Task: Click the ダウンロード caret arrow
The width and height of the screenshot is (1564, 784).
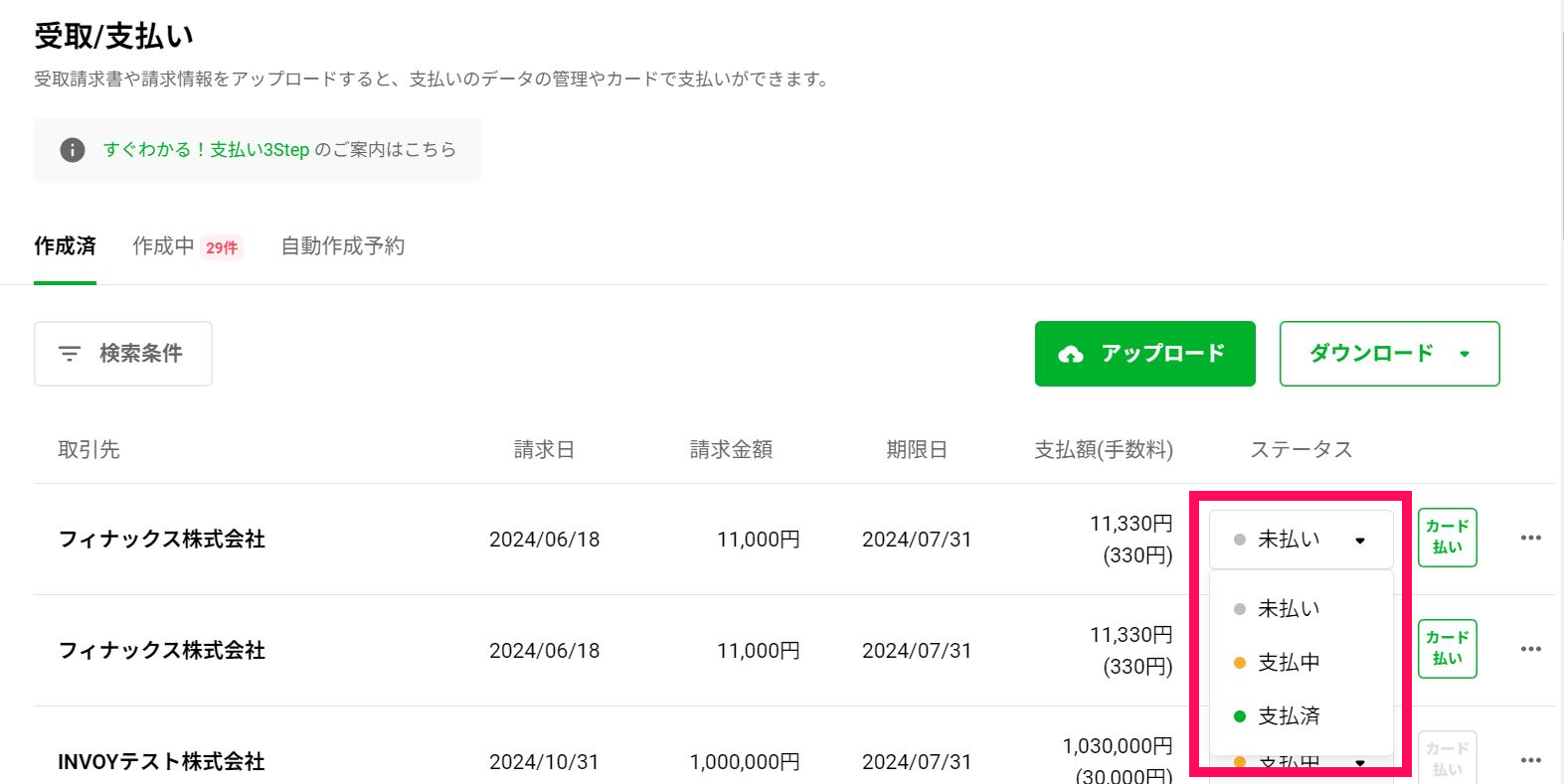Action: click(x=1465, y=355)
